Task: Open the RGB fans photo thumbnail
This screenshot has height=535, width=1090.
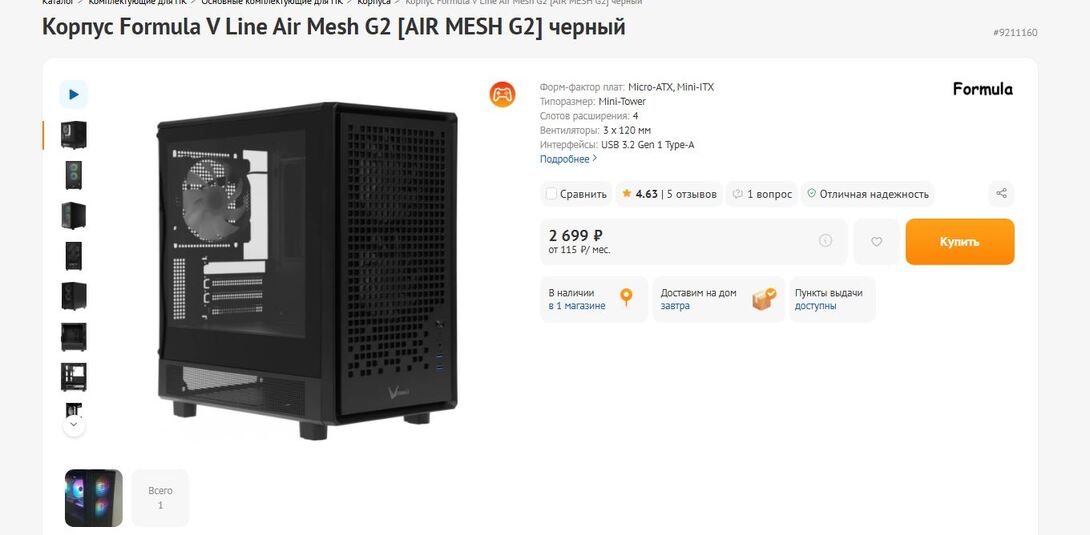Action: 94,497
